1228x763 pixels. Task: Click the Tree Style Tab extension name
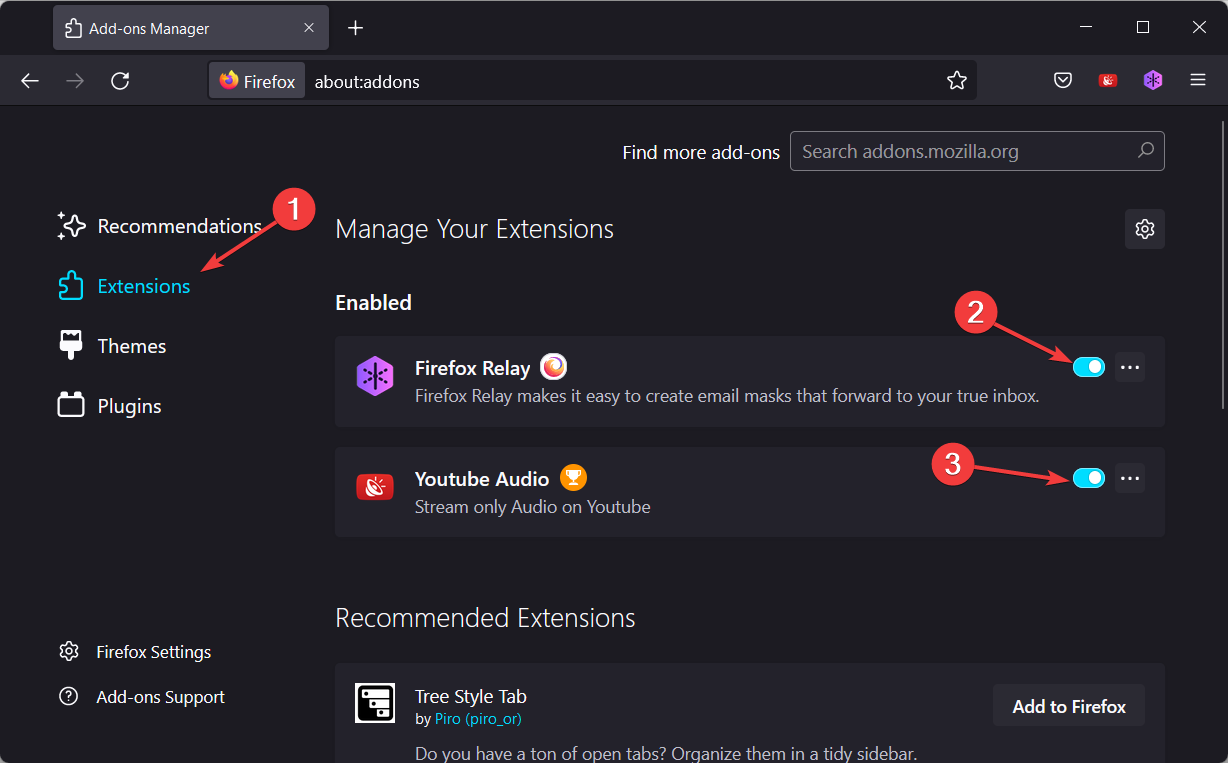point(471,696)
